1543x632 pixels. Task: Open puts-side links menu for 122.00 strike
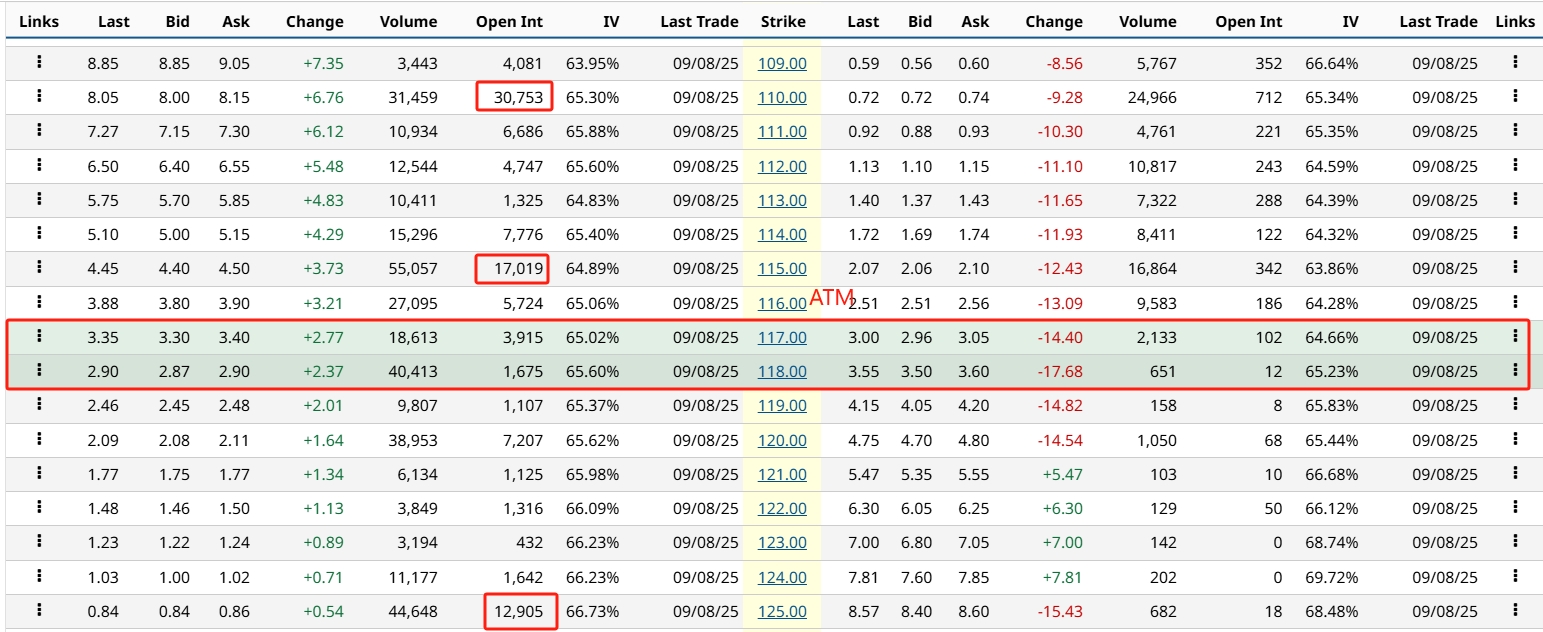click(1515, 507)
